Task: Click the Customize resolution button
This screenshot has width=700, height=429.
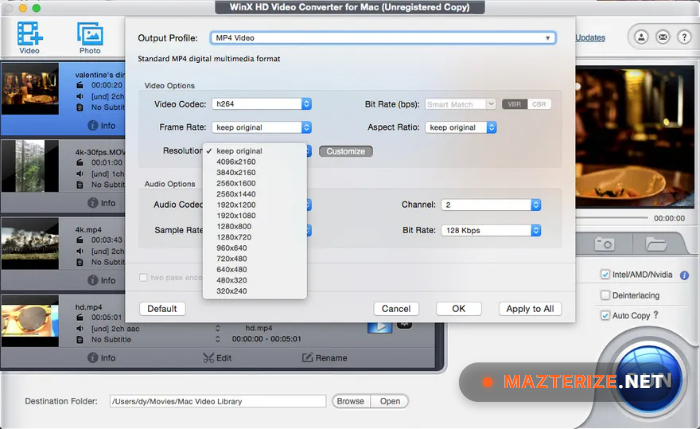Action: 346,151
